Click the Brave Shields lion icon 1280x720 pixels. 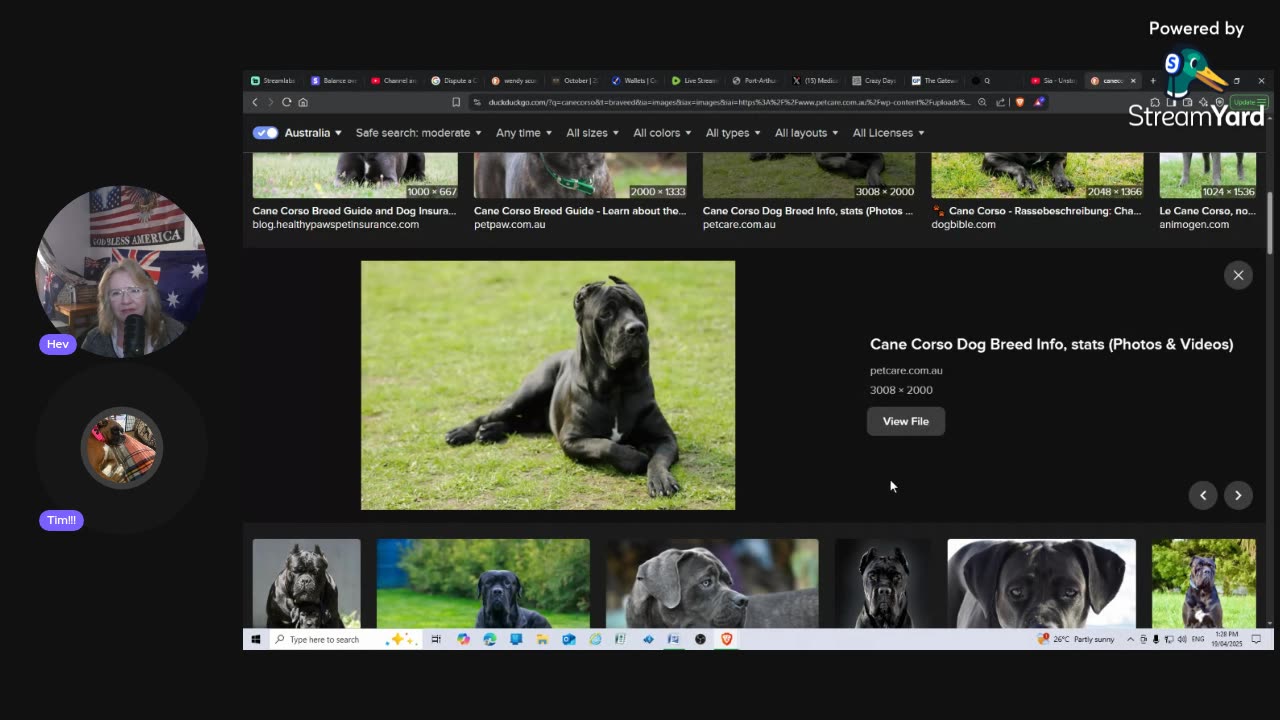coord(1020,102)
